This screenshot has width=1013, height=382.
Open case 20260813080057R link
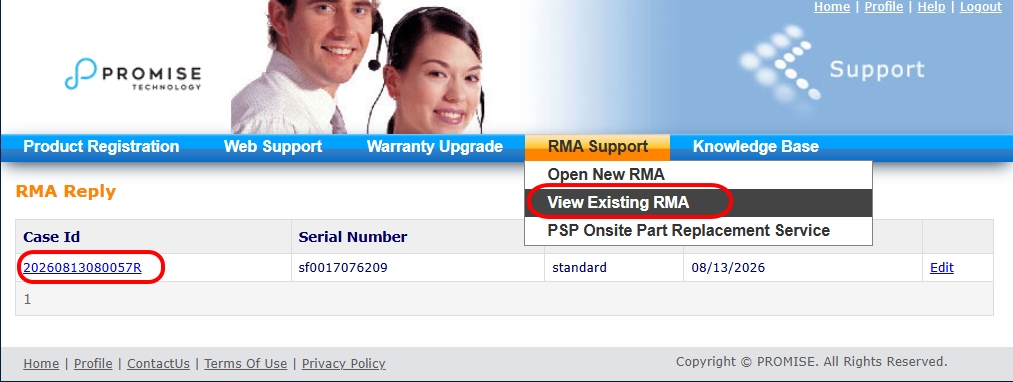point(82,268)
